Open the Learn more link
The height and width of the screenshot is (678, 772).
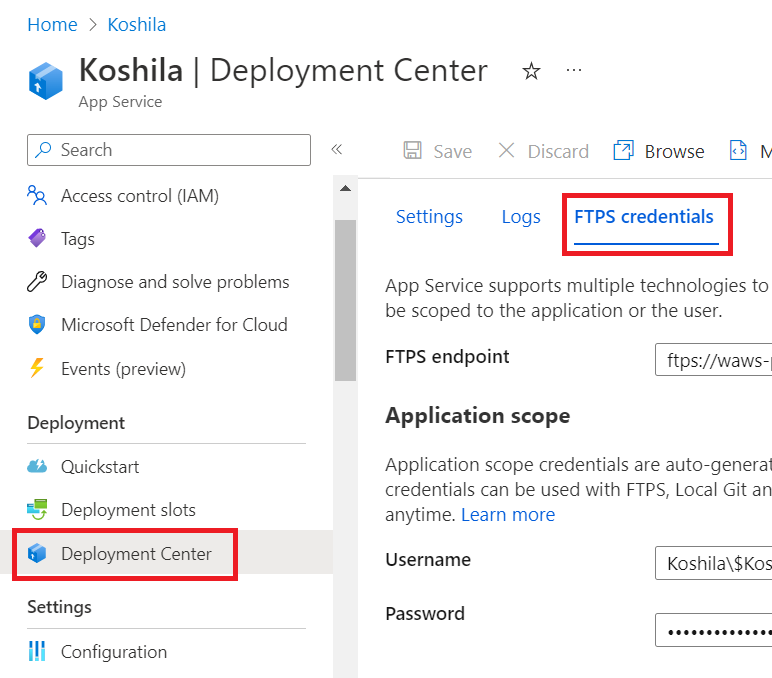pyautogui.click(x=508, y=515)
